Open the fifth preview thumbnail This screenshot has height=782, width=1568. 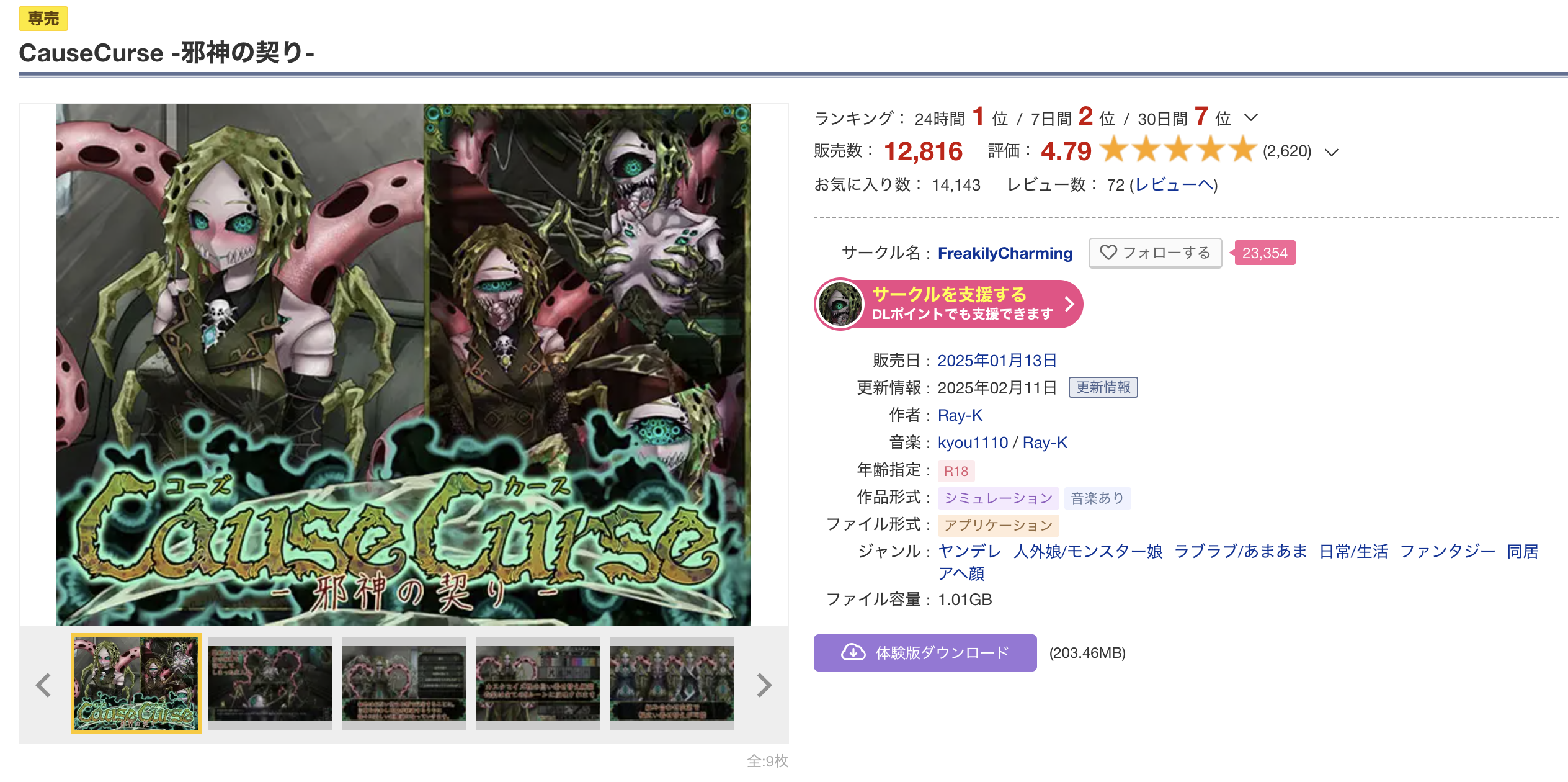[672, 683]
